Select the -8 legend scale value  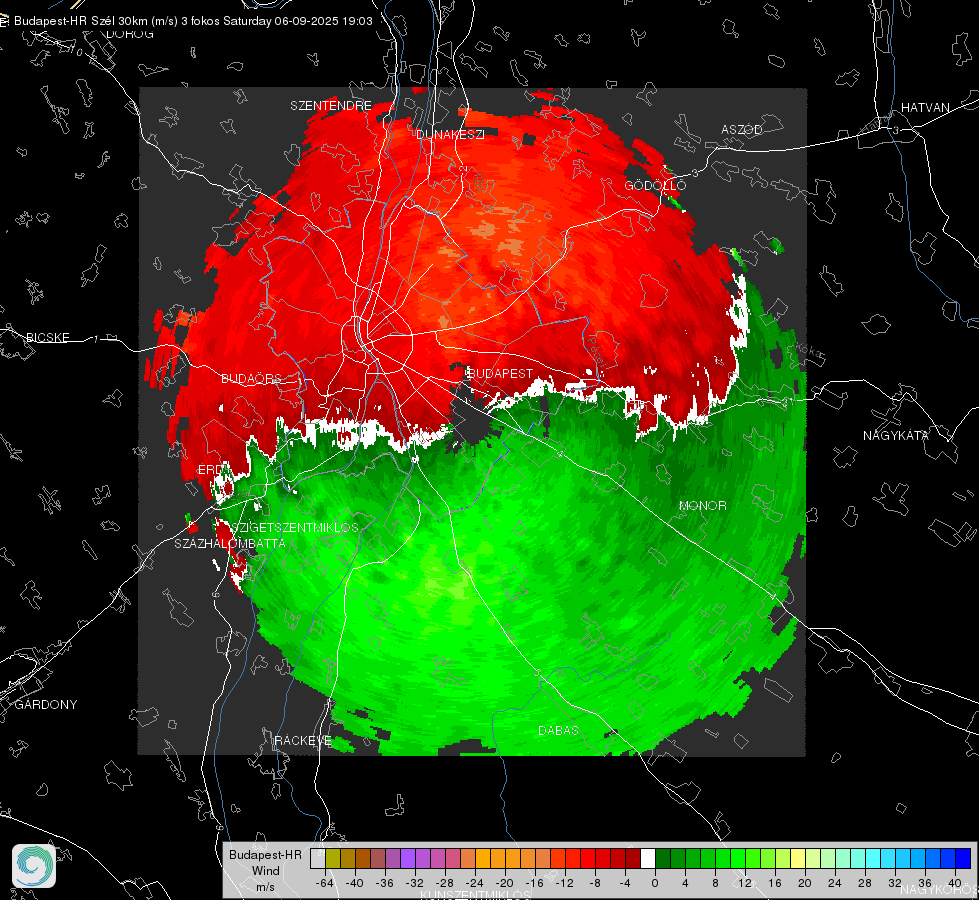(x=595, y=883)
